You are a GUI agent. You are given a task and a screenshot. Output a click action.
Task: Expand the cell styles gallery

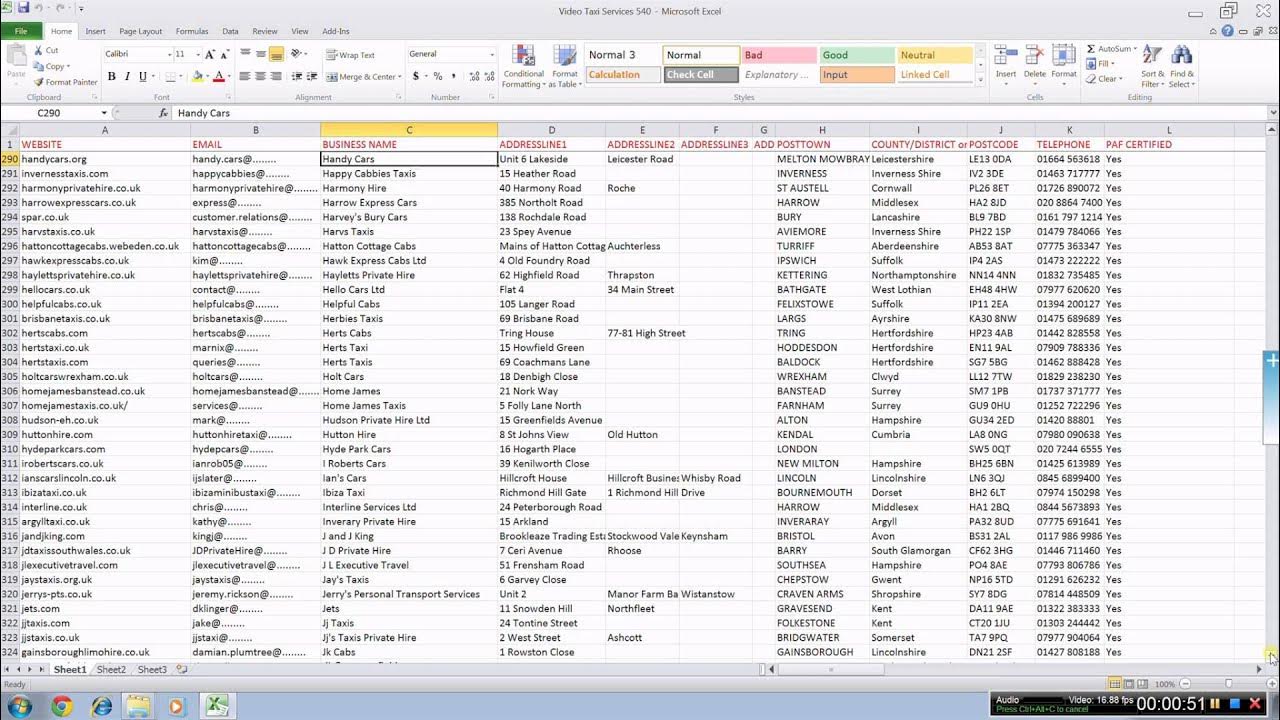pyautogui.click(x=981, y=78)
